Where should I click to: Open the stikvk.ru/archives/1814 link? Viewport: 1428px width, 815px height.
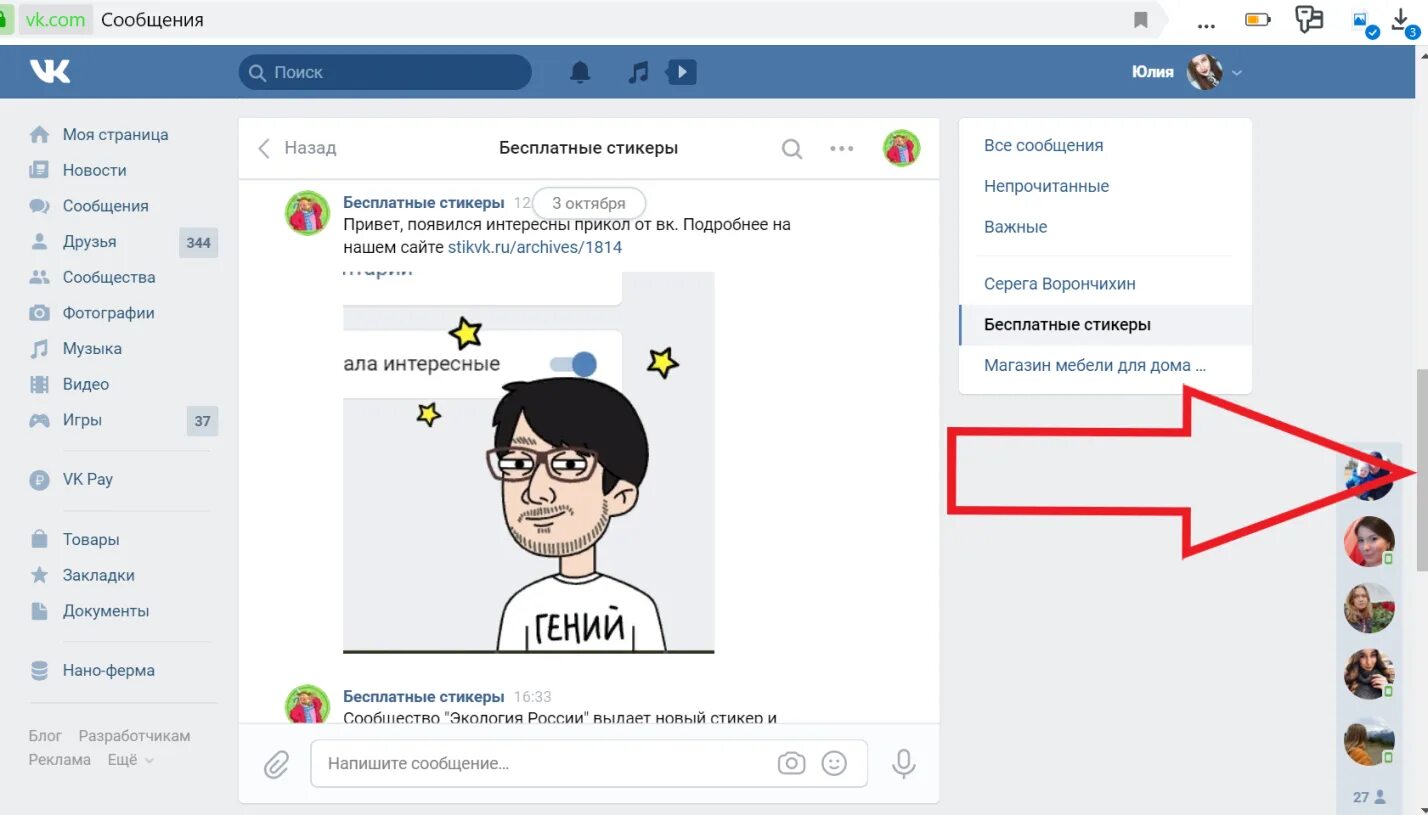[534, 247]
